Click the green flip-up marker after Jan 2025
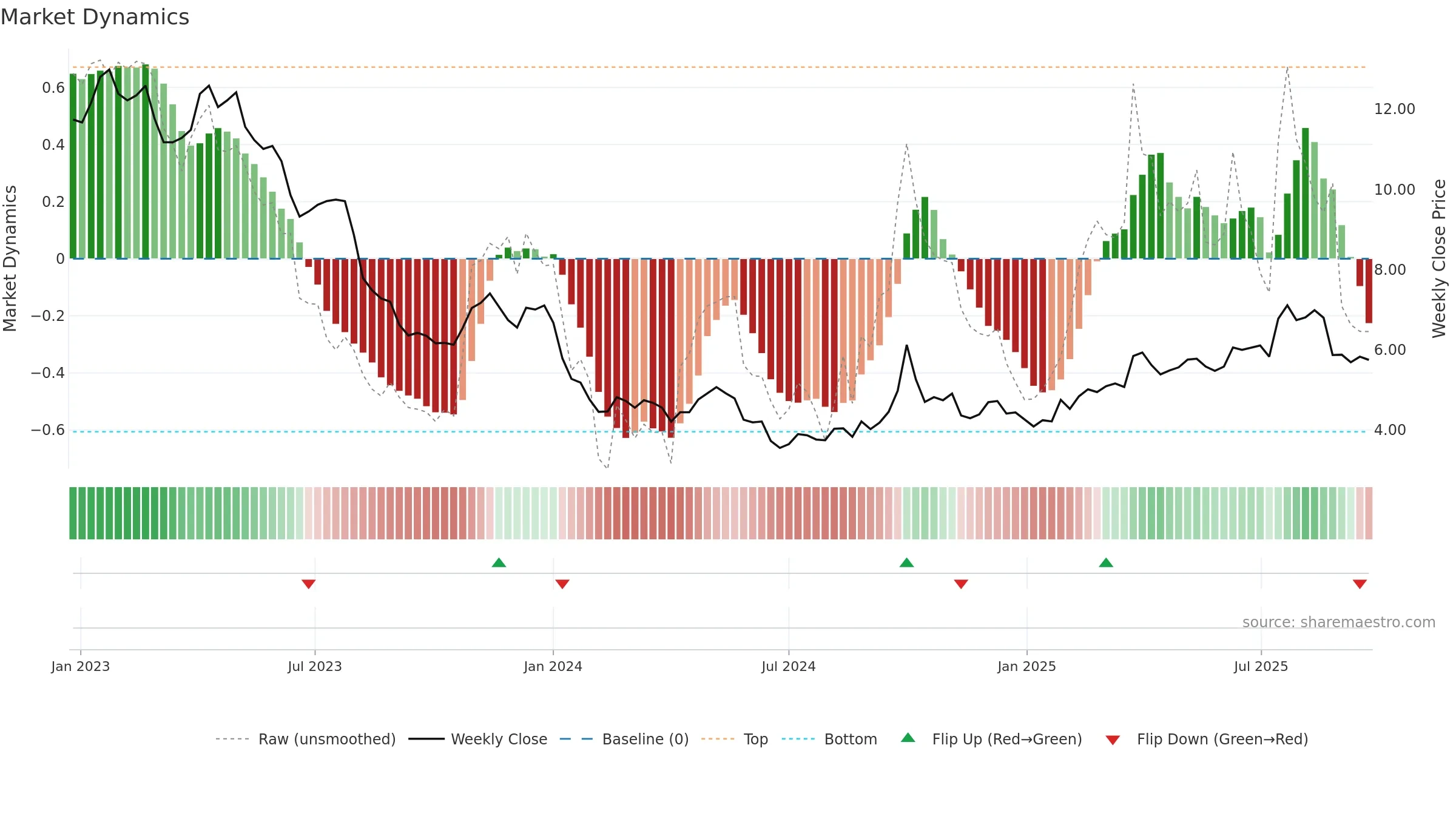Image resolution: width=1456 pixels, height=819 pixels. coord(1106,562)
